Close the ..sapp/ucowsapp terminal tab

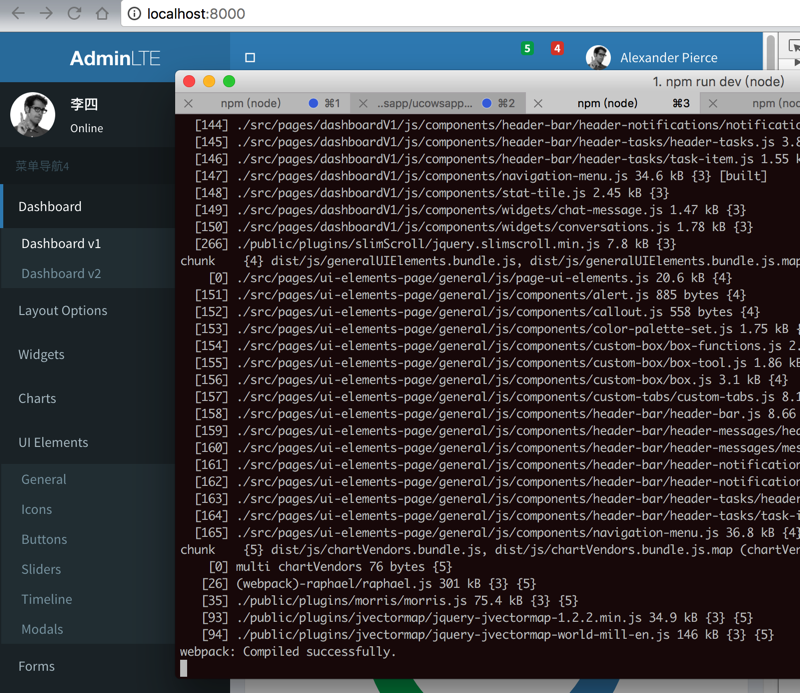363,104
